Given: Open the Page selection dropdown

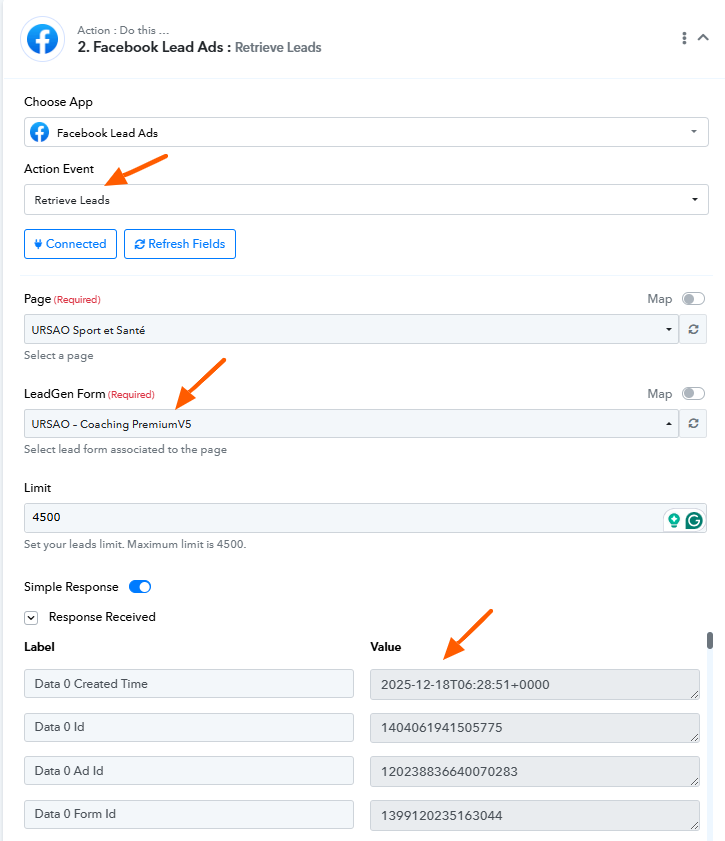Looking at the screenshot, I should pos(351,330).
